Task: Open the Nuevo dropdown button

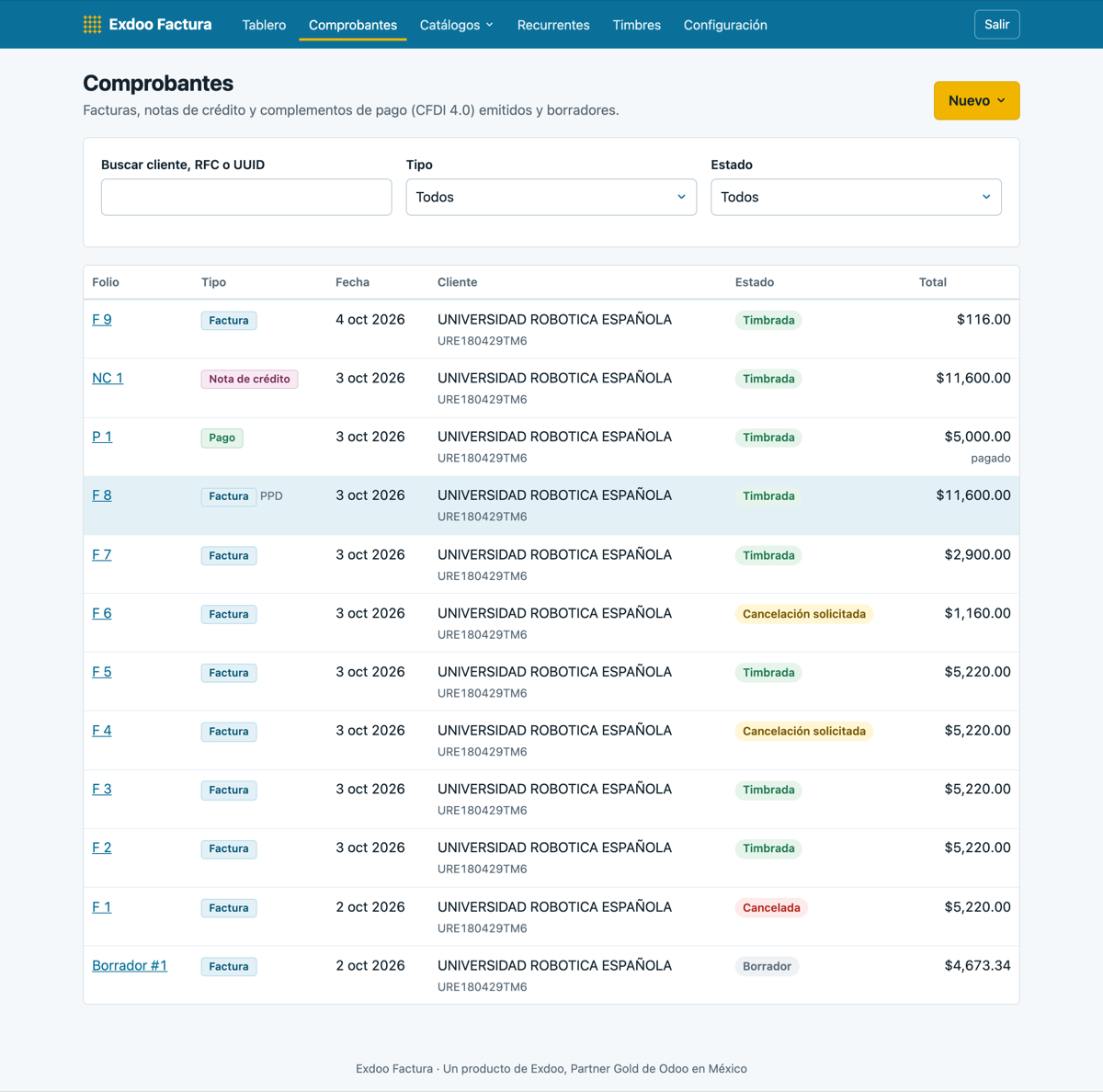Action: (977, 101)
